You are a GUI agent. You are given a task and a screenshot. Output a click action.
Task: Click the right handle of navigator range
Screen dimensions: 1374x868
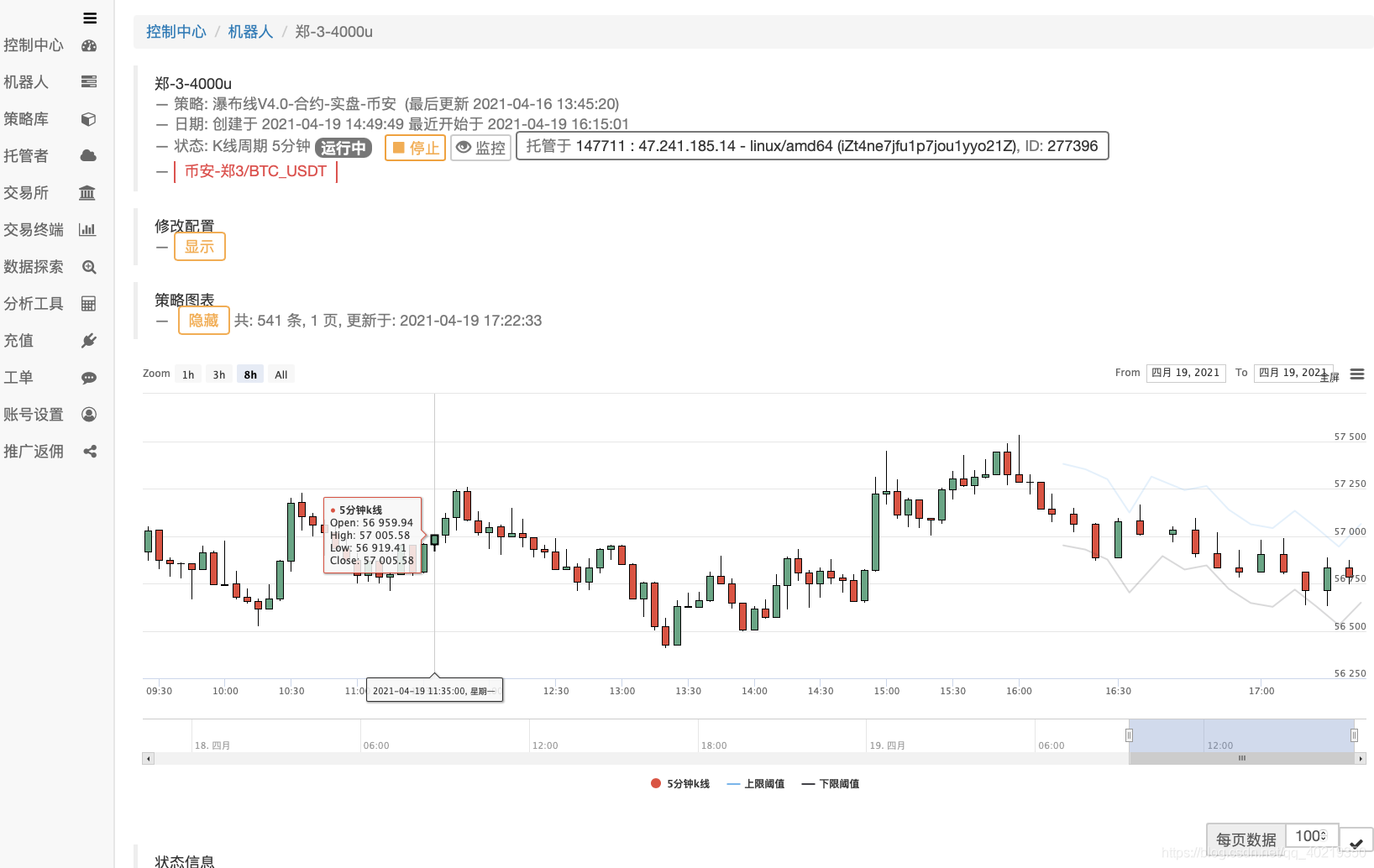(1354, 735)
